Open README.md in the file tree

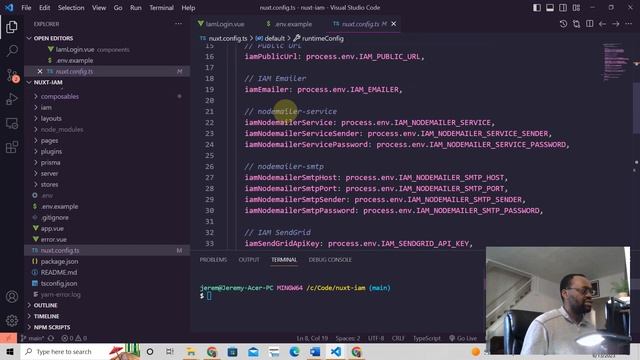(58, 272)
